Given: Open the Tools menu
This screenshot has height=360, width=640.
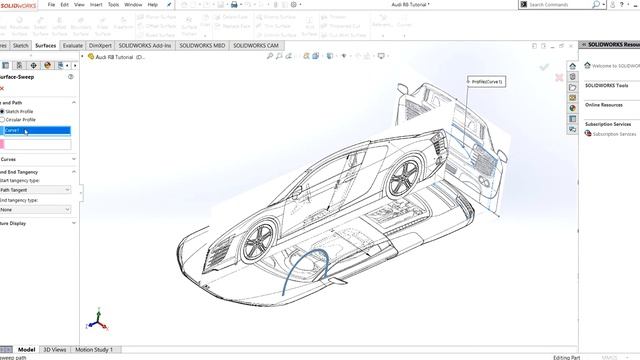Looking at the screenshot, I should [113, 5].
